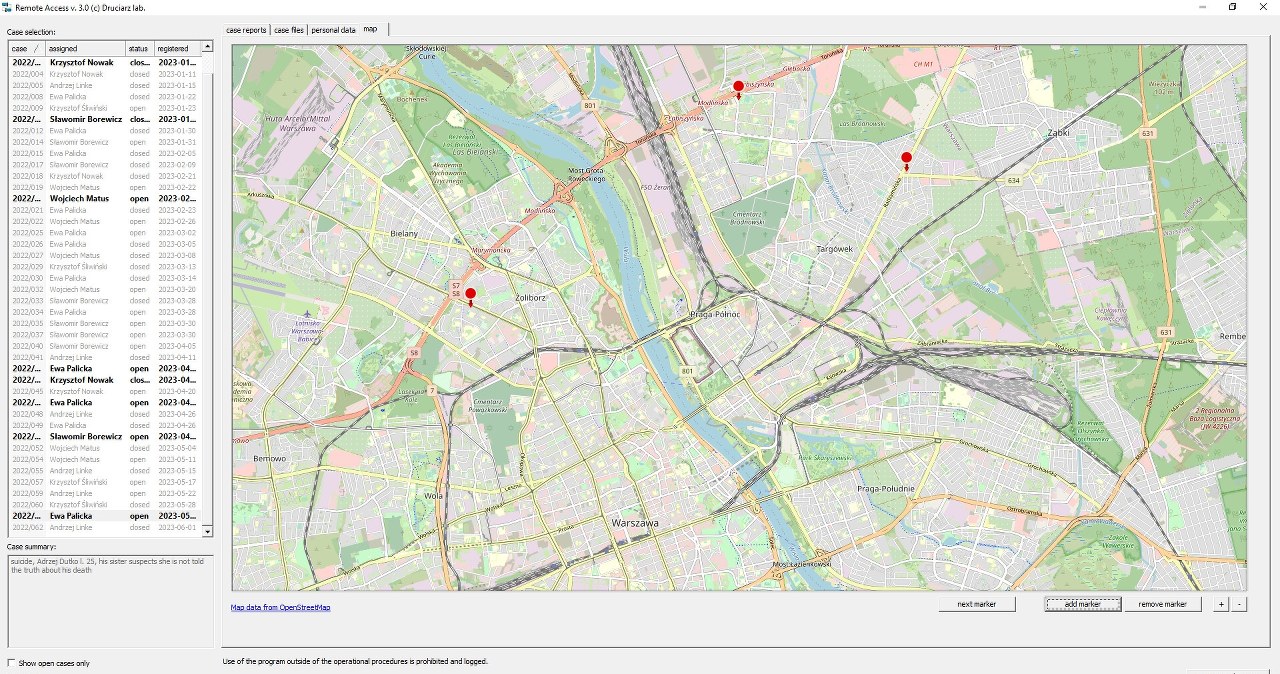
Task: Open Map data from OpenStreetMap link
Action: (x=280, y=607)
